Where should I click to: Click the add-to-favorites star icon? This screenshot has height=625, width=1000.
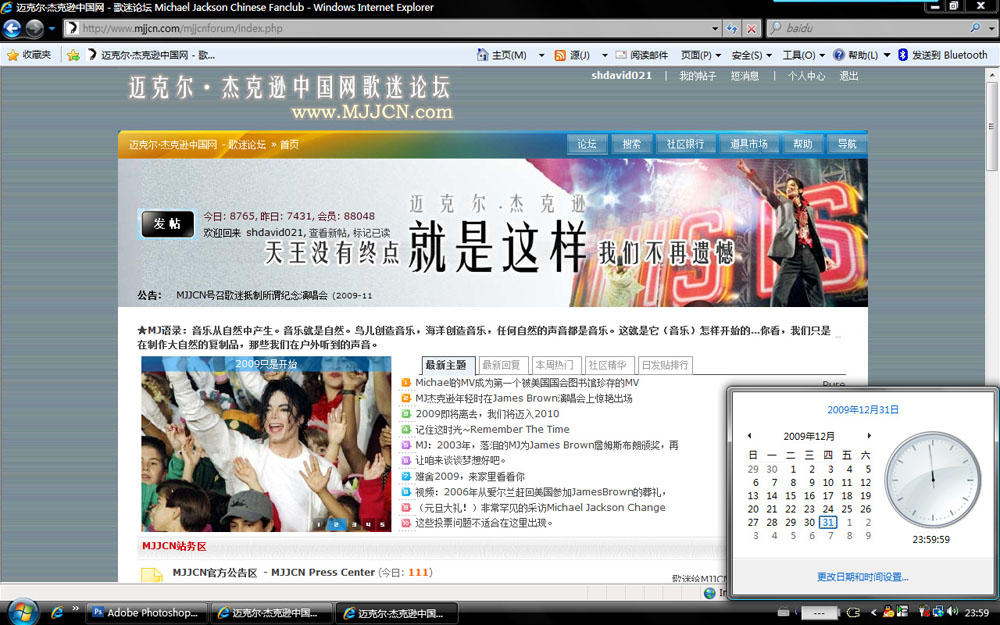tap(73, 55)
